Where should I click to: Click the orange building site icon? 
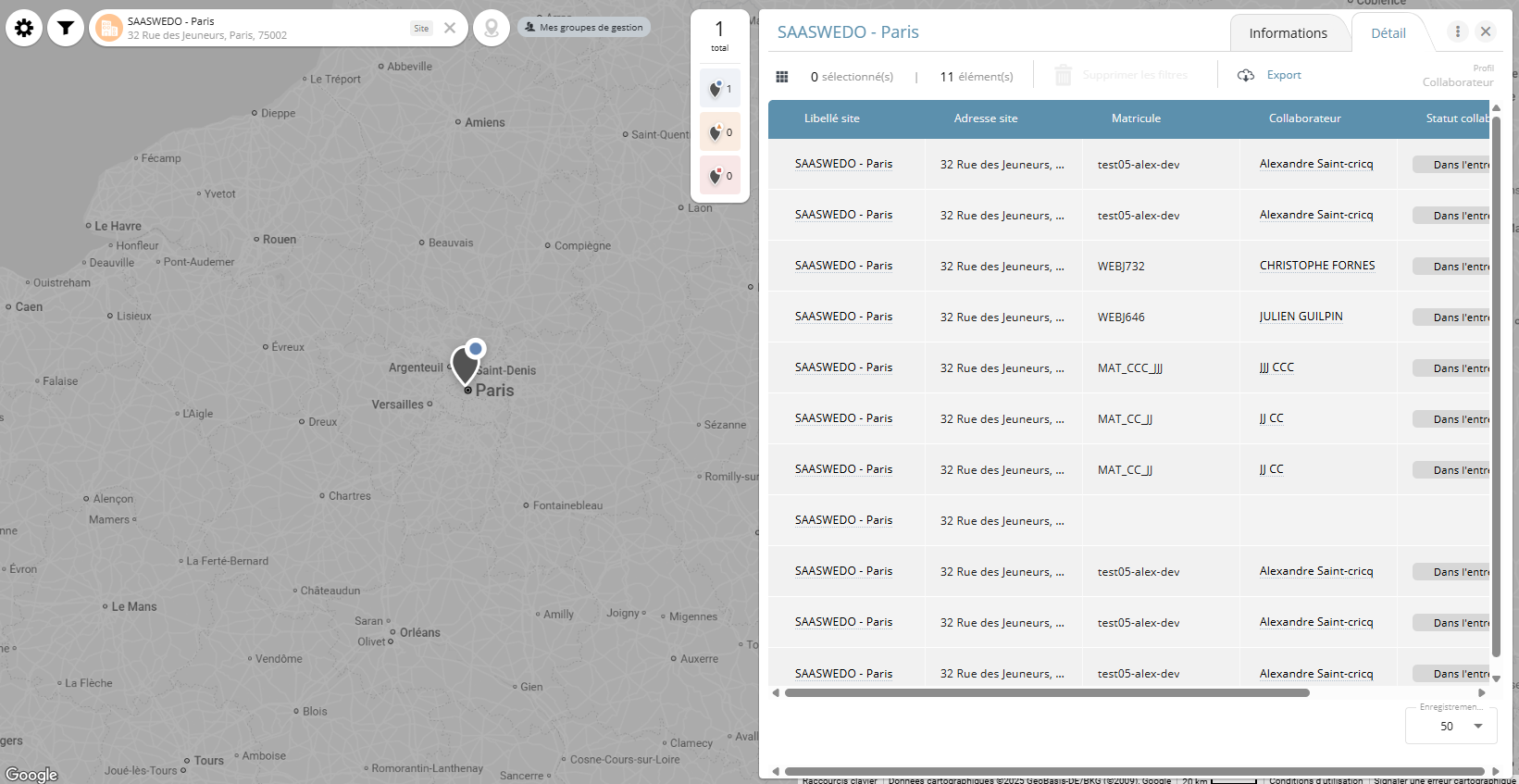point(109,28)
